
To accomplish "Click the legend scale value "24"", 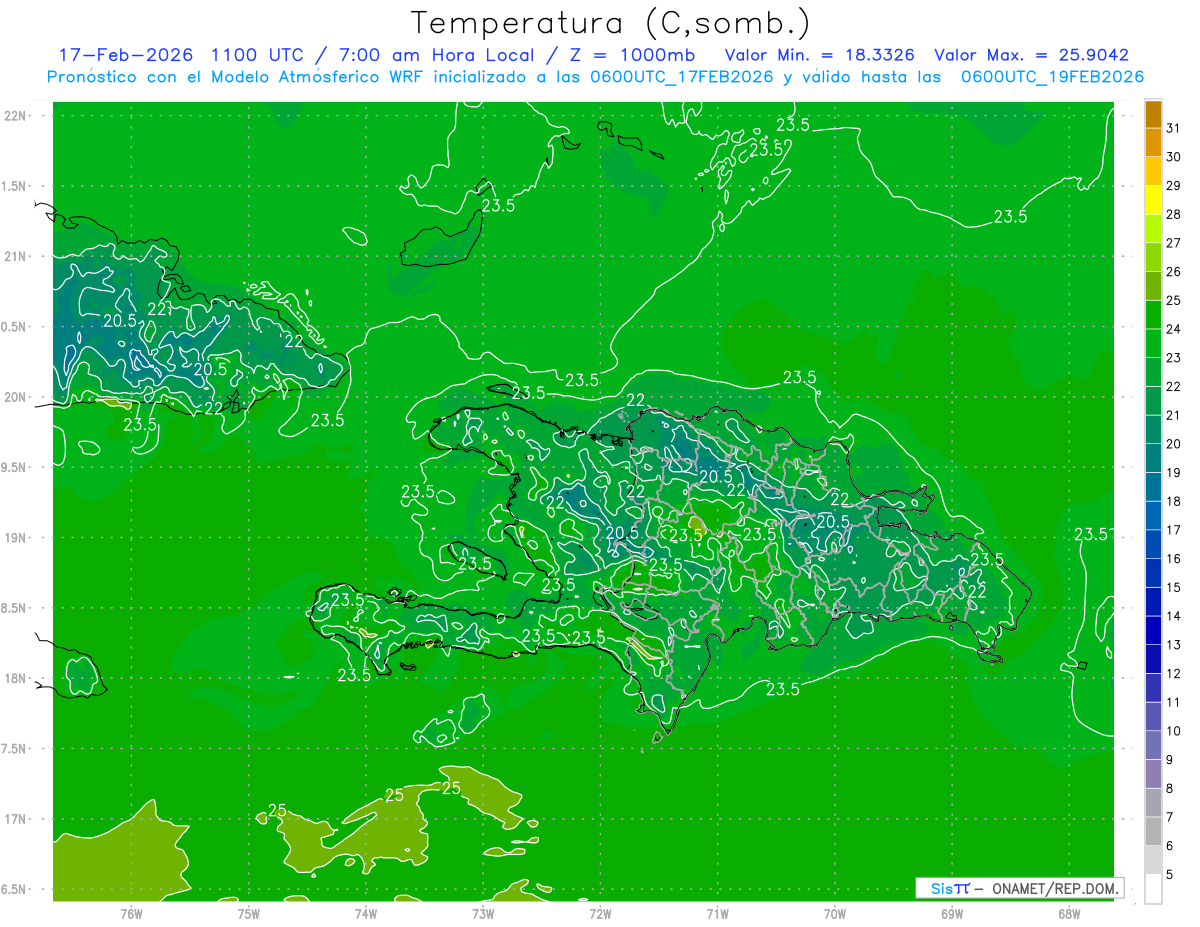I will (1174, 329).
